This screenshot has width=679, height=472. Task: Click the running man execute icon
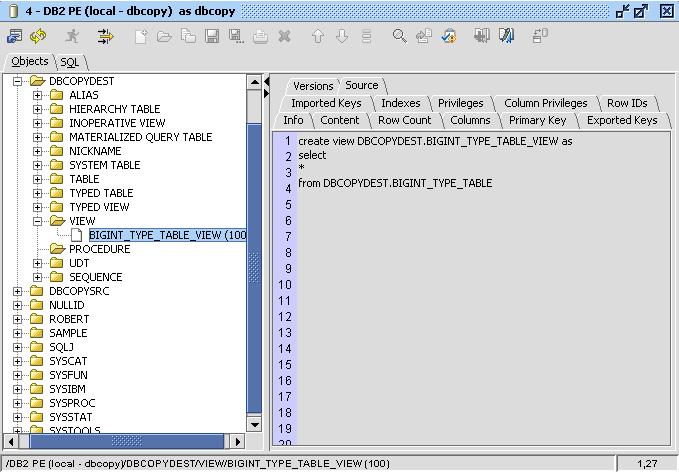(x=72, y=36)
